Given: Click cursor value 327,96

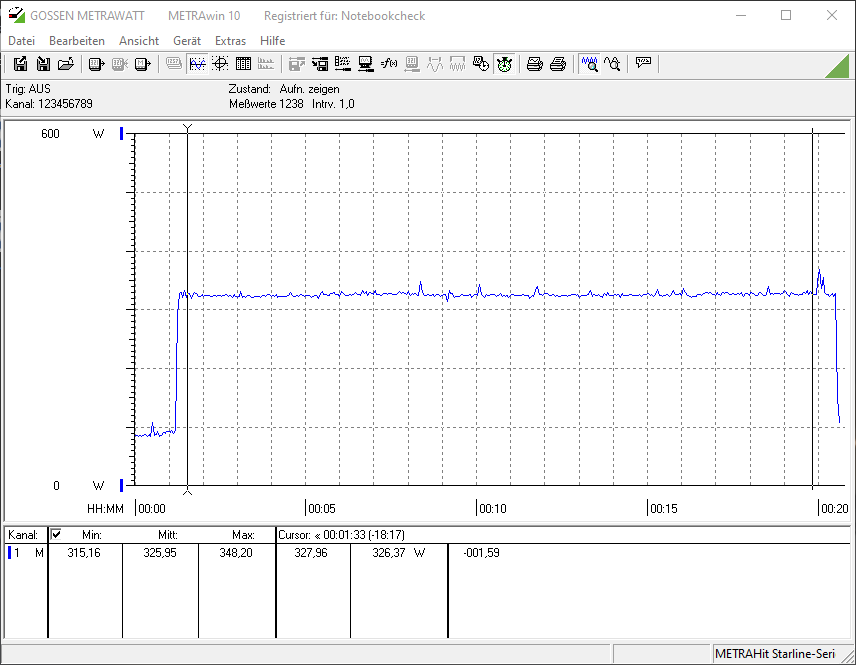Looking at the screenshot, I should tap(311, 553).
